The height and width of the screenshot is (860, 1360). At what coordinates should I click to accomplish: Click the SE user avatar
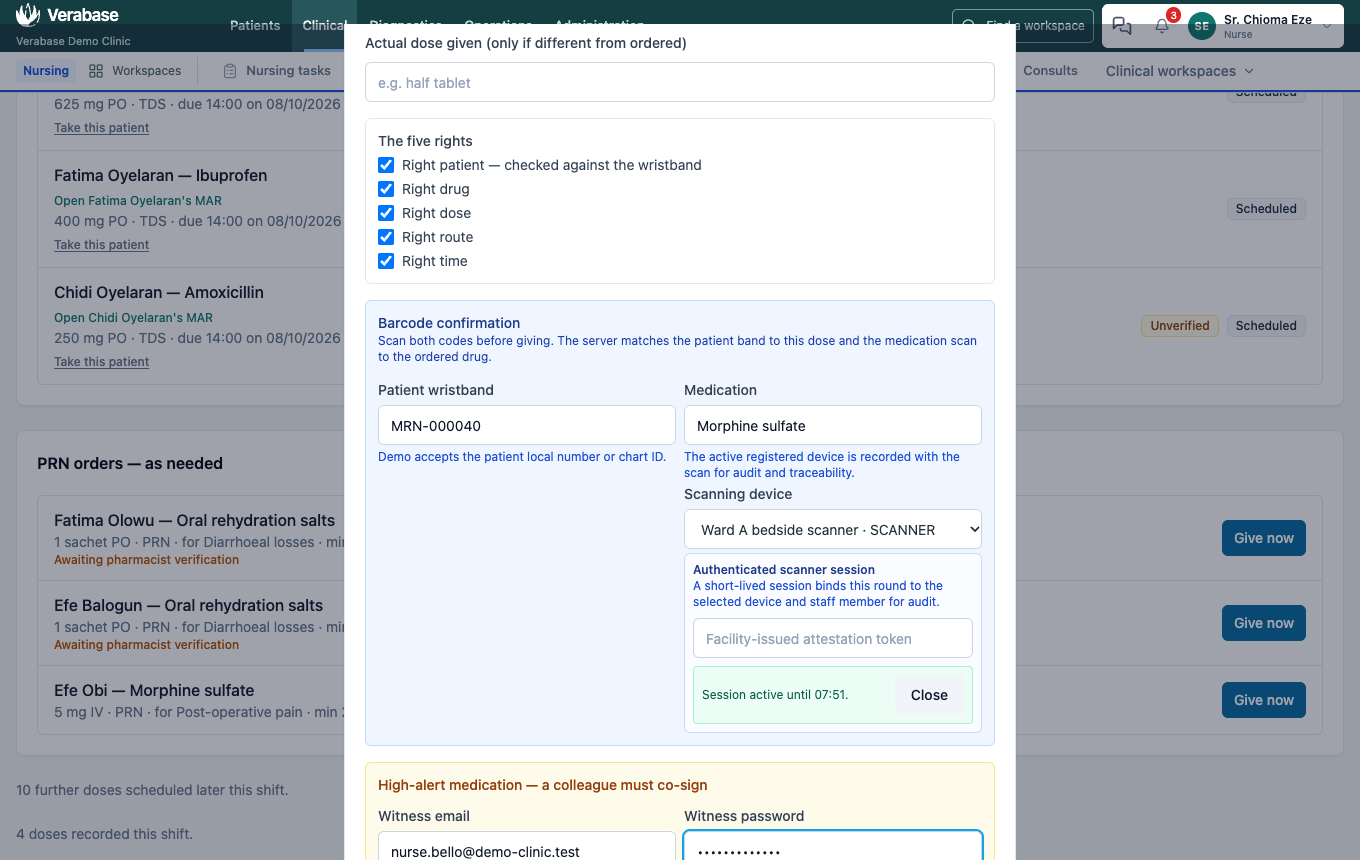[1202, 26]
